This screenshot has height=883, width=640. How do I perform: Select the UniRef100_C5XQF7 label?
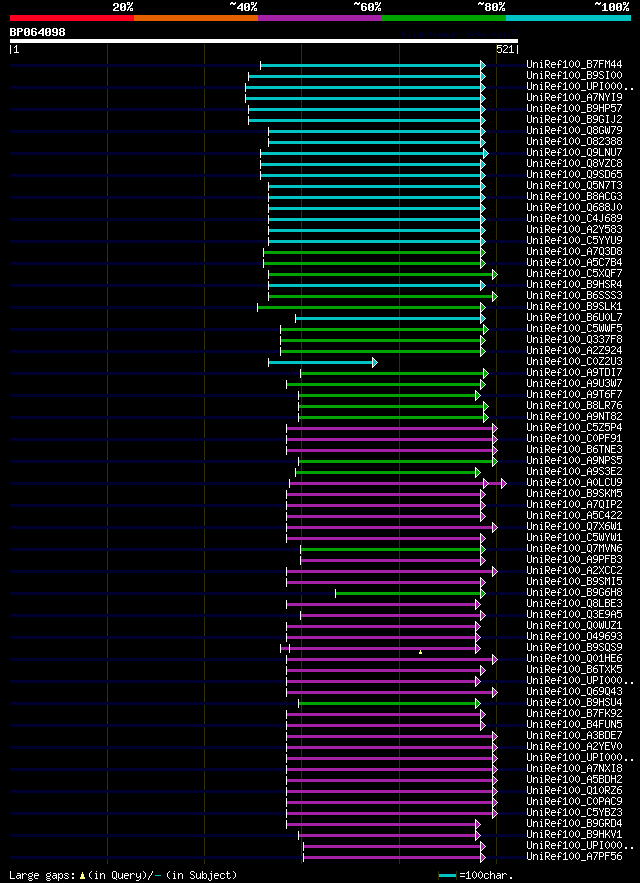(x=574, y=273)
